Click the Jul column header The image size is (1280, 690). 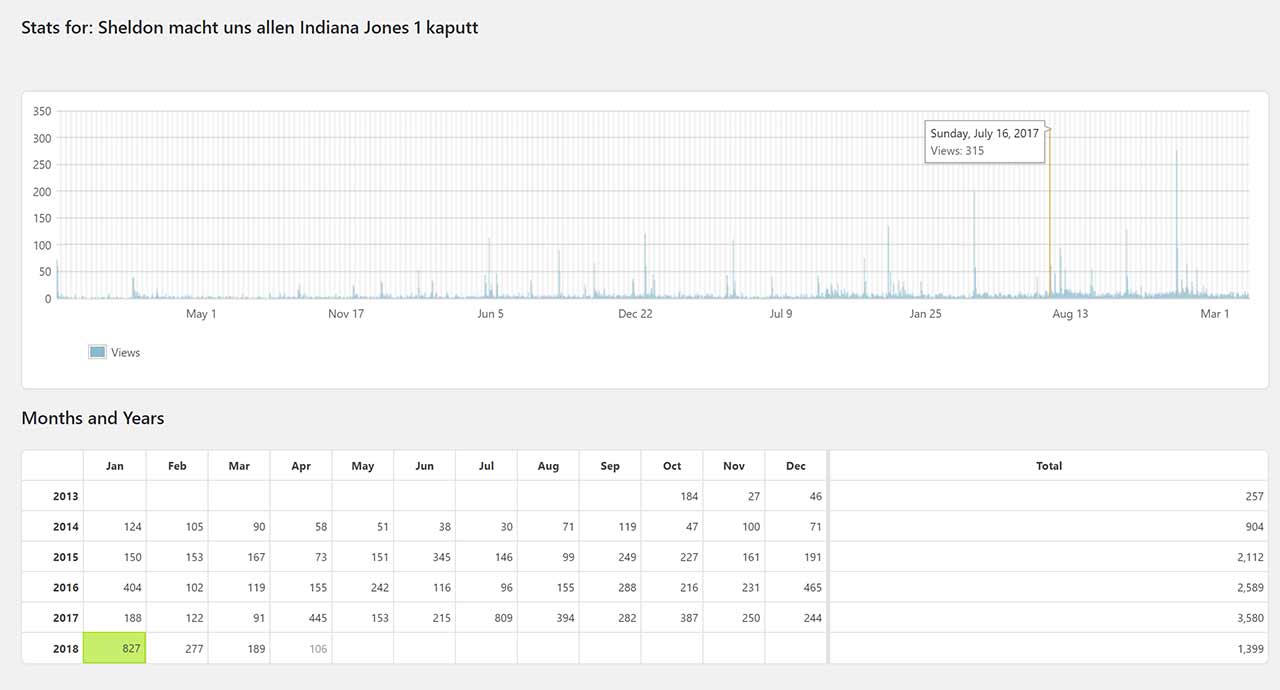(x=487, y=466)
